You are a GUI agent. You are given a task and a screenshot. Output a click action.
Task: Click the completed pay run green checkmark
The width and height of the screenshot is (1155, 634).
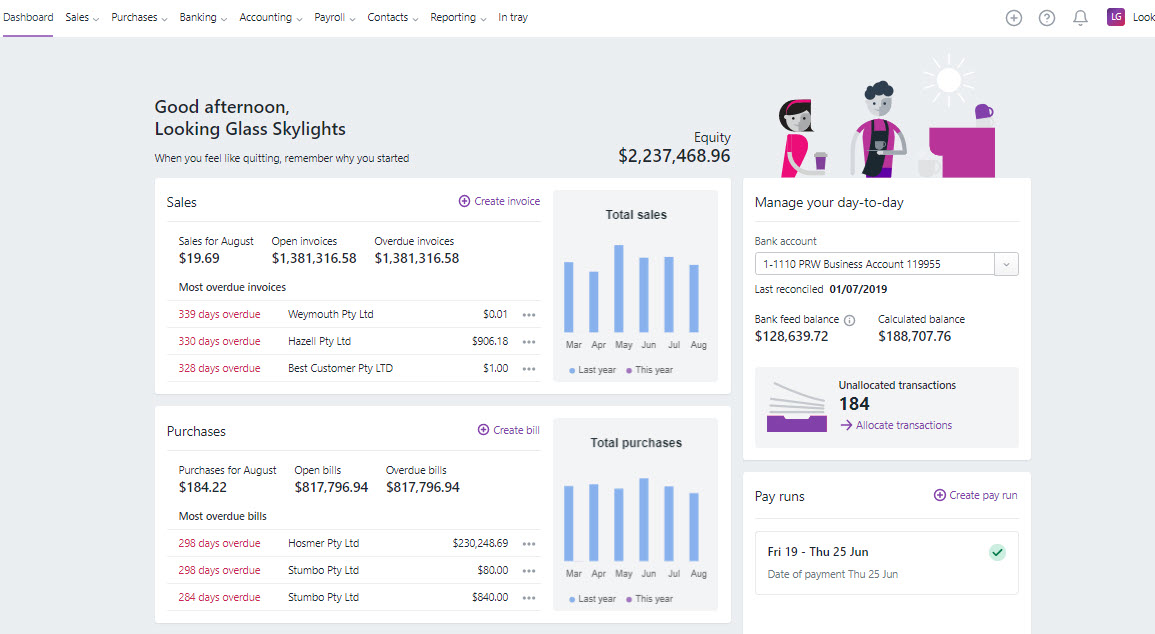pos(996,552)
